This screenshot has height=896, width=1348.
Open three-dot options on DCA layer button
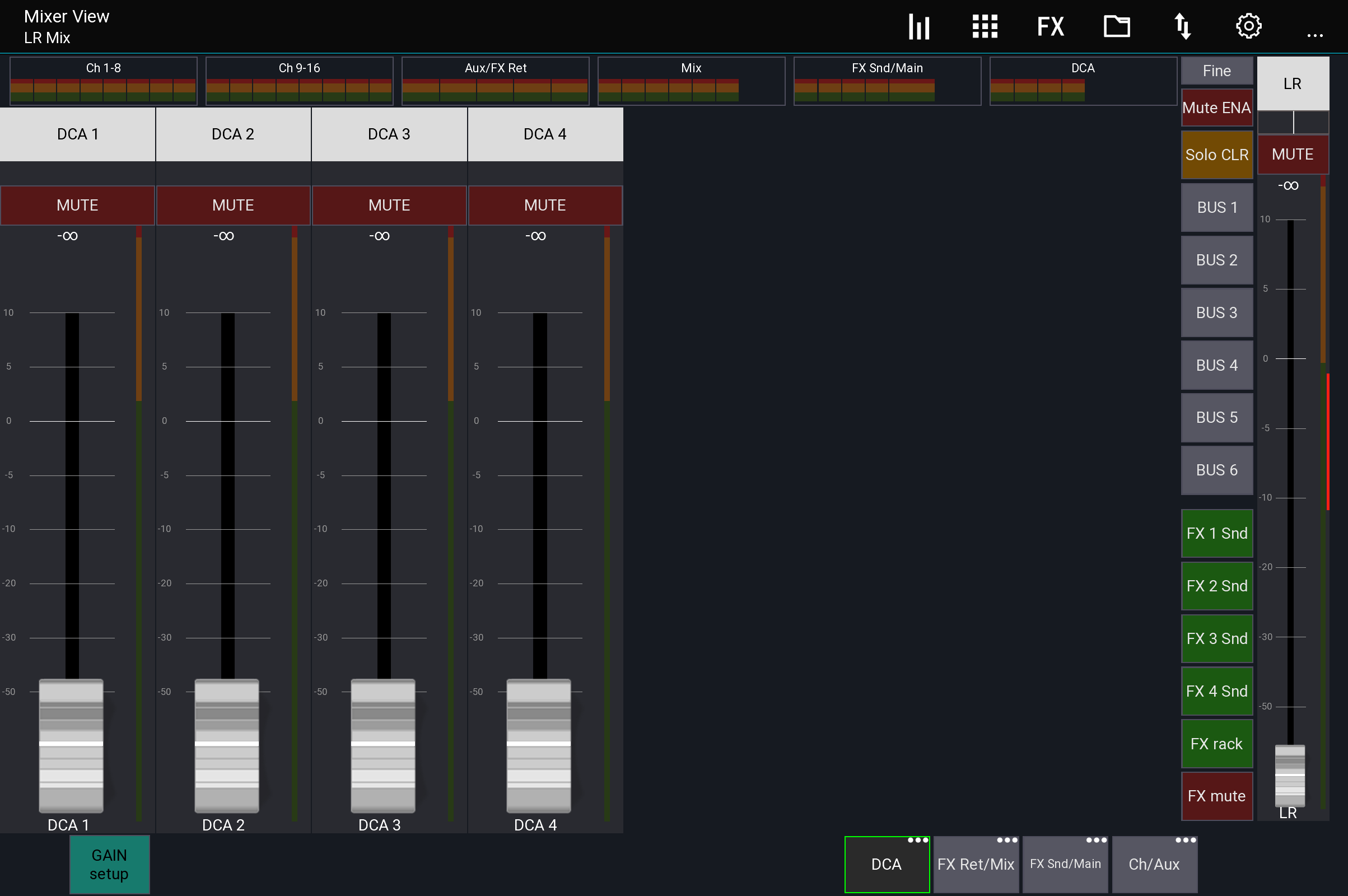click(918, 840)
